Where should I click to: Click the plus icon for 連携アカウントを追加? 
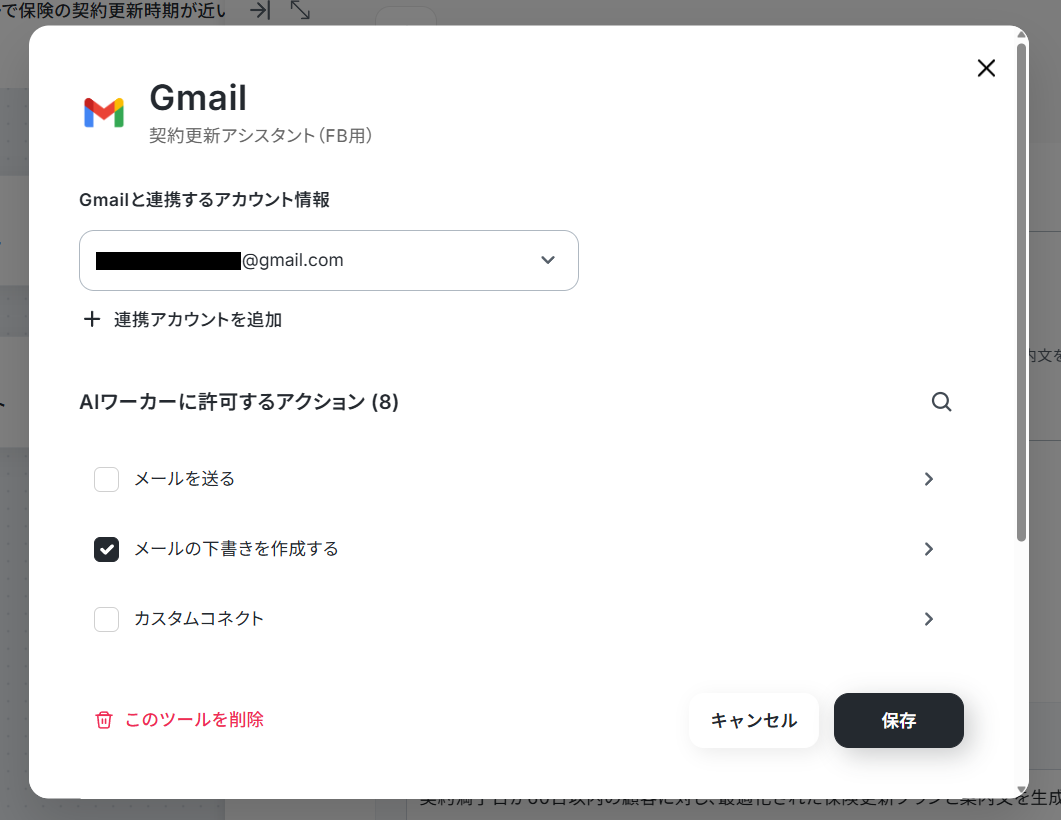(91, 319)
